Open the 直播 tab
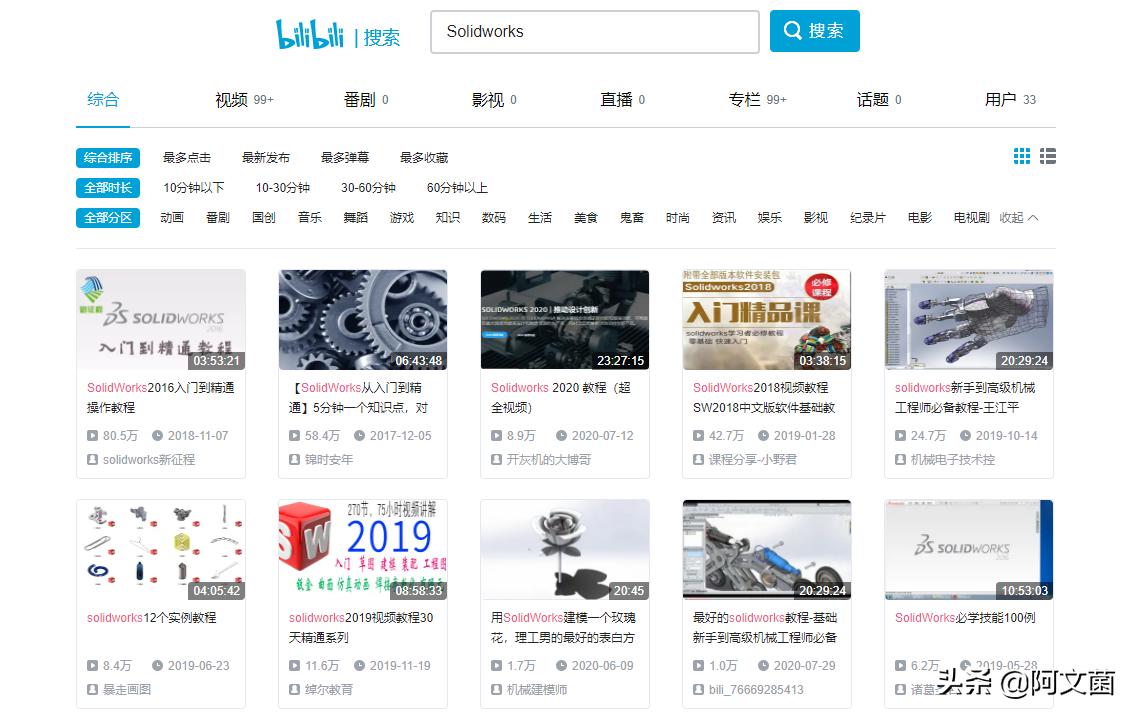This screenshot has width=1136, height=717. coord(616,100)
